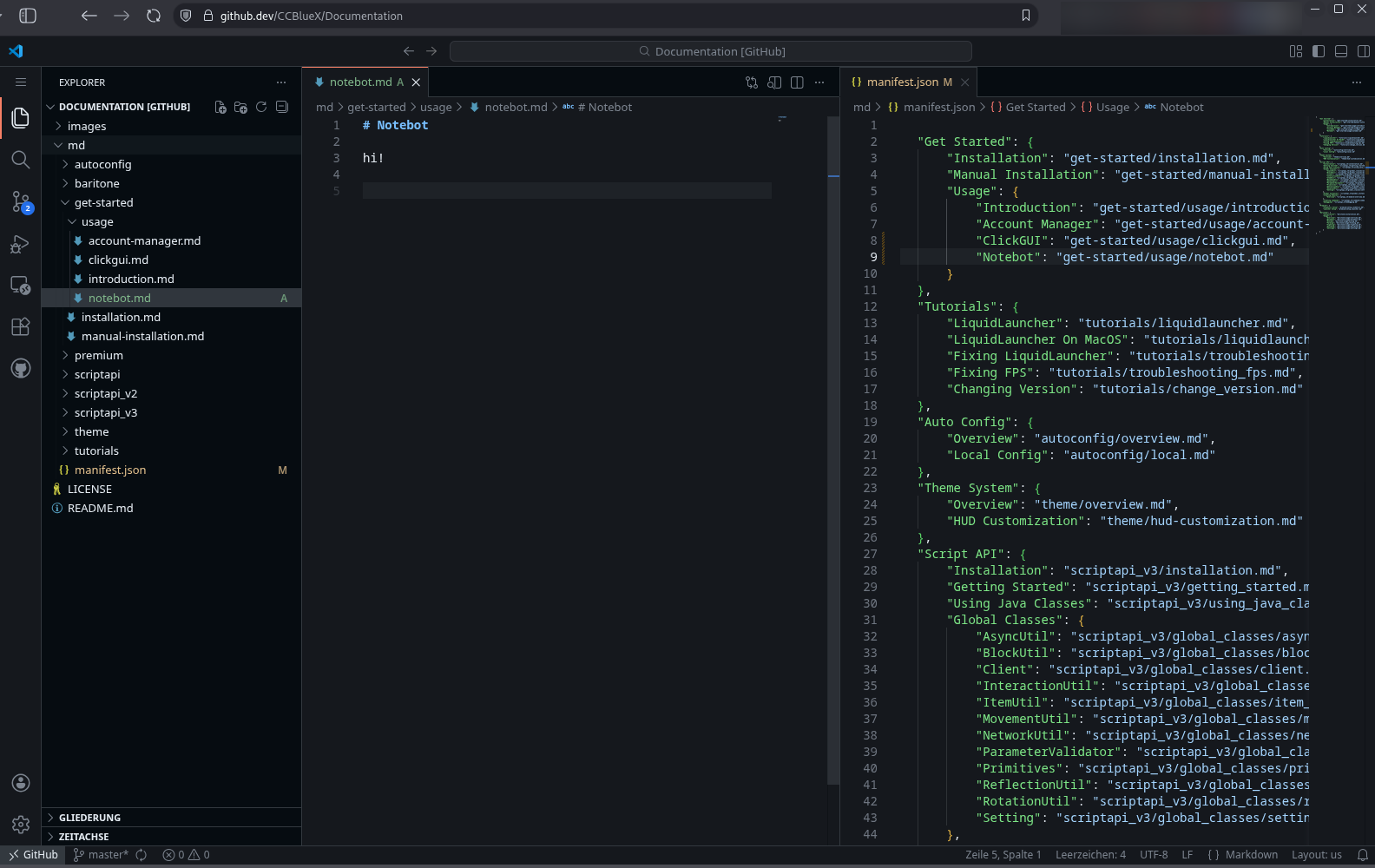1375x868 pixels.
Task: Open the GitHub view in activity bar
Action: coord(21,369)
